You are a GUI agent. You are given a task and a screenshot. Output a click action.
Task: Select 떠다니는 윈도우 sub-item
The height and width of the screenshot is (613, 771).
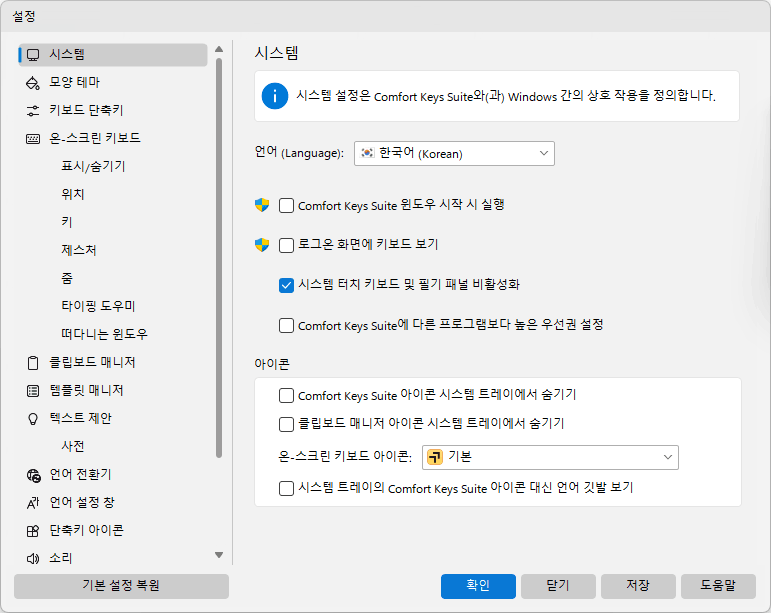(104, 334)
